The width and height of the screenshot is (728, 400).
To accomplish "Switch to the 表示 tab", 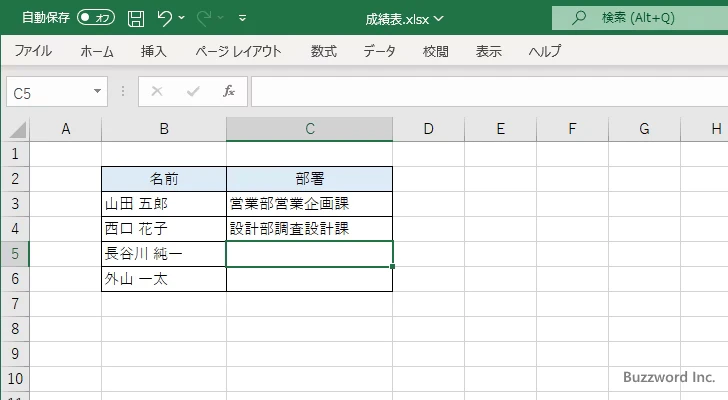I will 488,51.
